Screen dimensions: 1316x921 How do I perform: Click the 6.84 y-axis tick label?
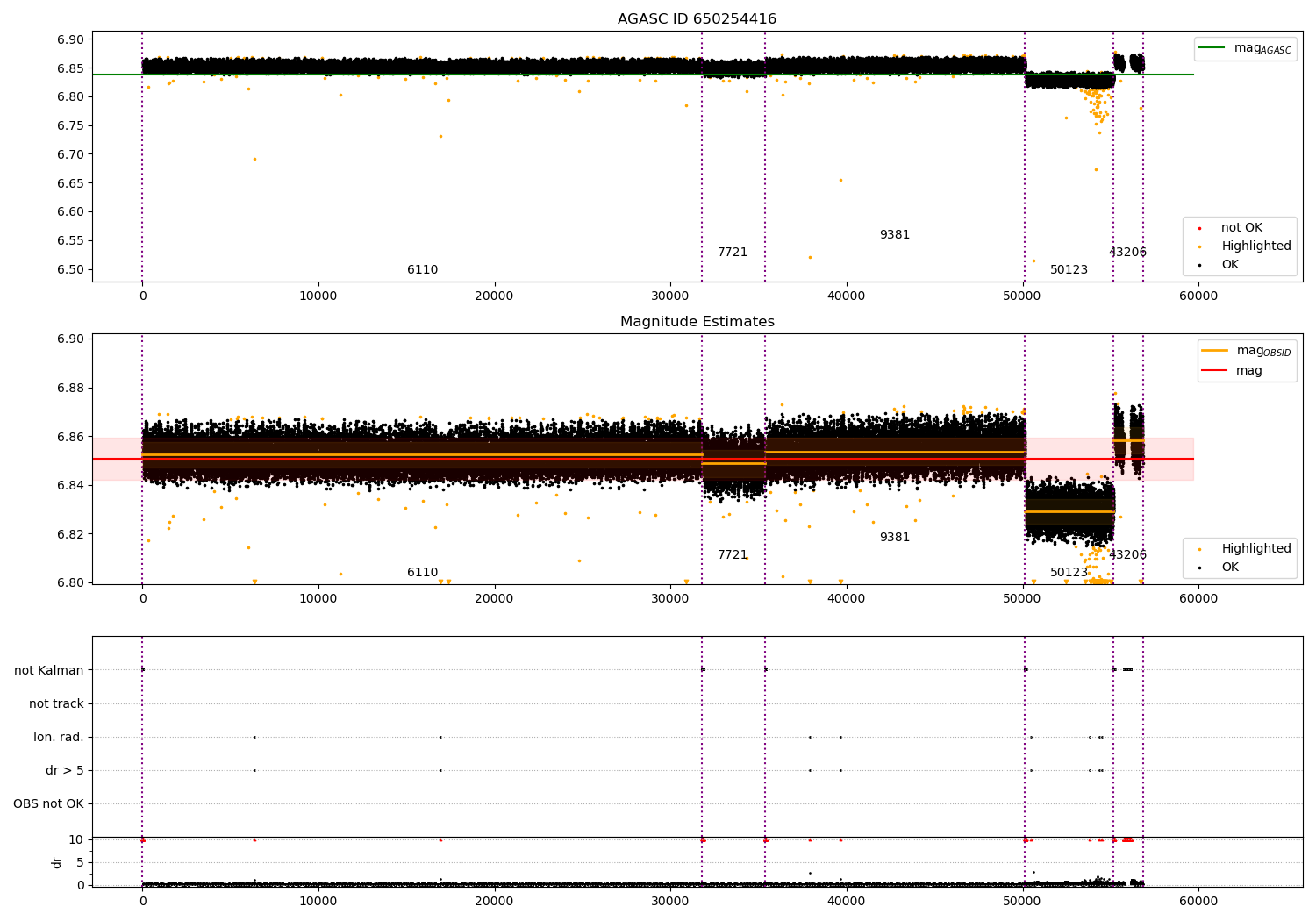click(72, 486)
